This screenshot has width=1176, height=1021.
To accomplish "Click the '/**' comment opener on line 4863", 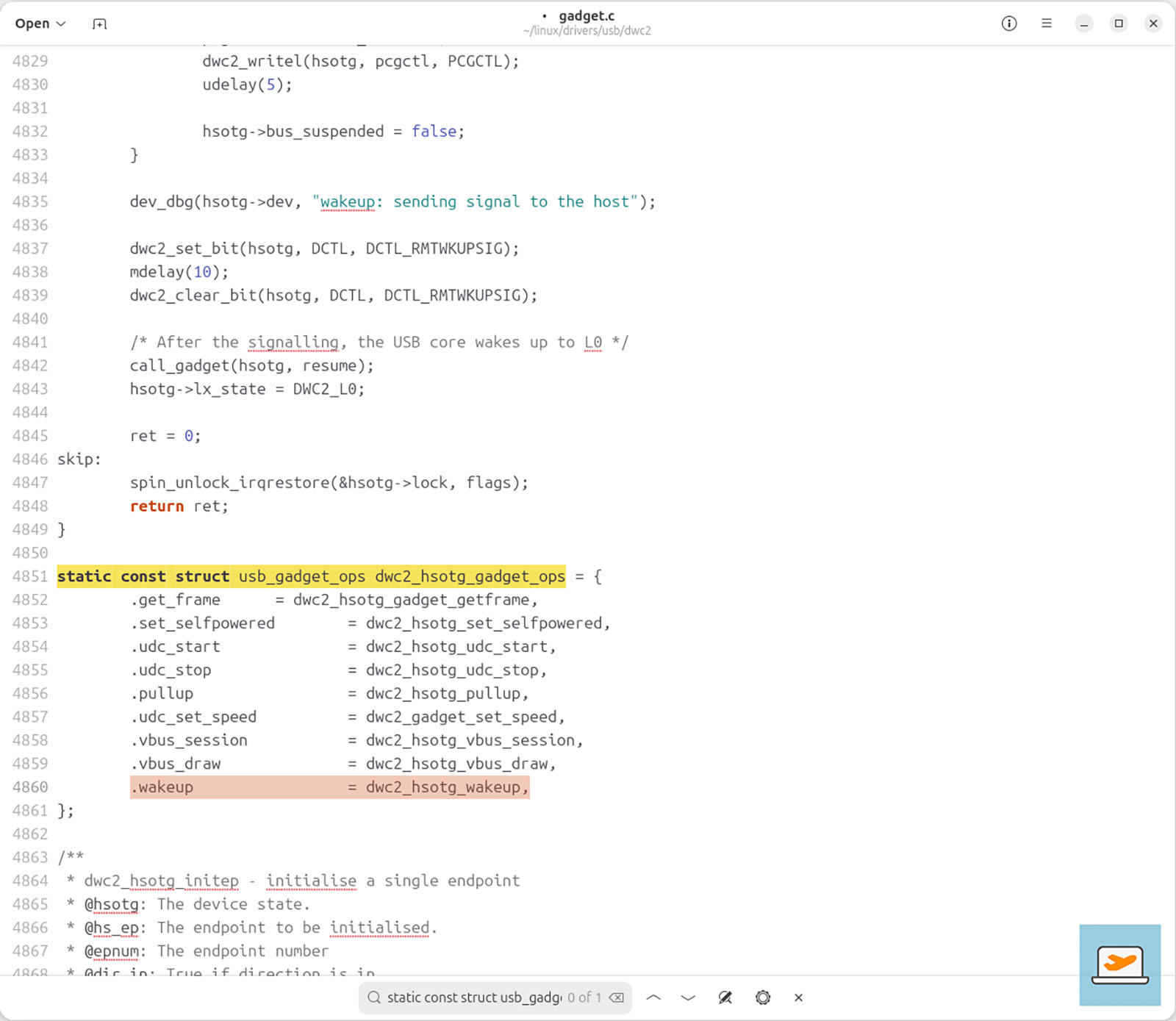I will (71, 857).
